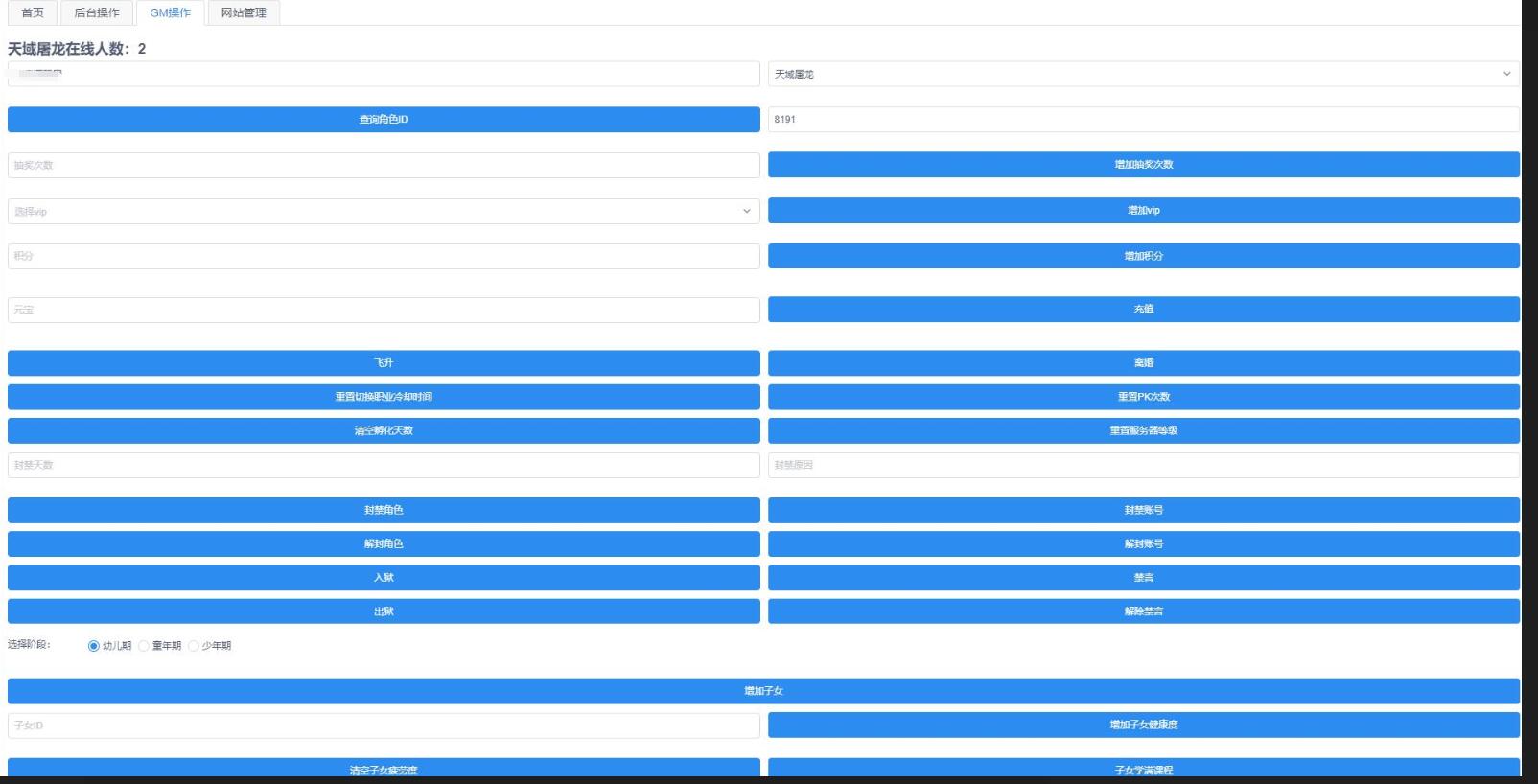Switch to the 后台操作 tab
Viewport: 1538px width, 784px height.
click(x=97, y=12)
